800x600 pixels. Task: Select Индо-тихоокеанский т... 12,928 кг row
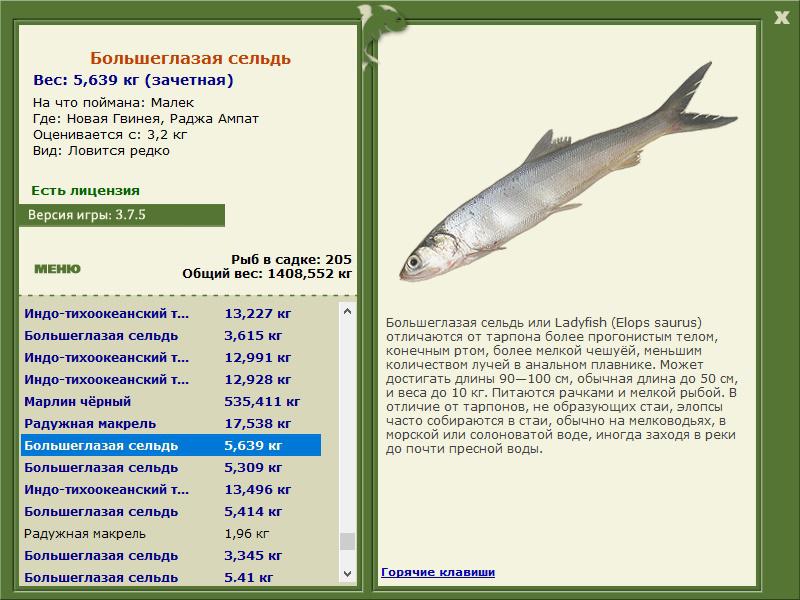171,380
